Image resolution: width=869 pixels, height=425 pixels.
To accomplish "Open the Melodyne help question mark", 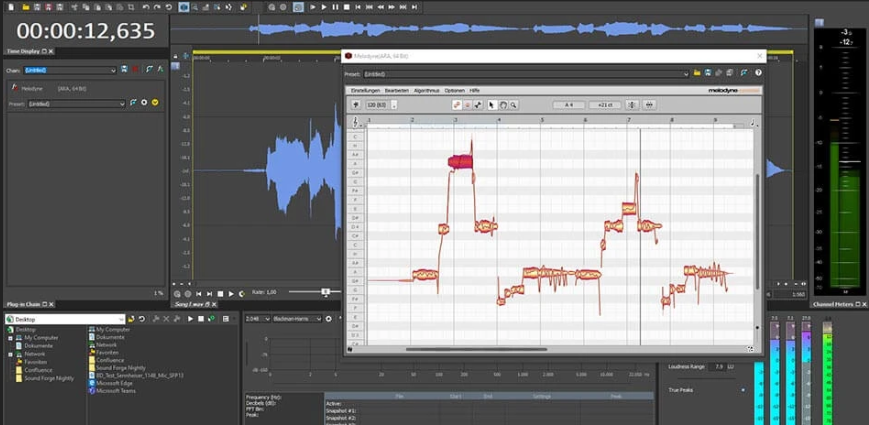I will (758, 73).
